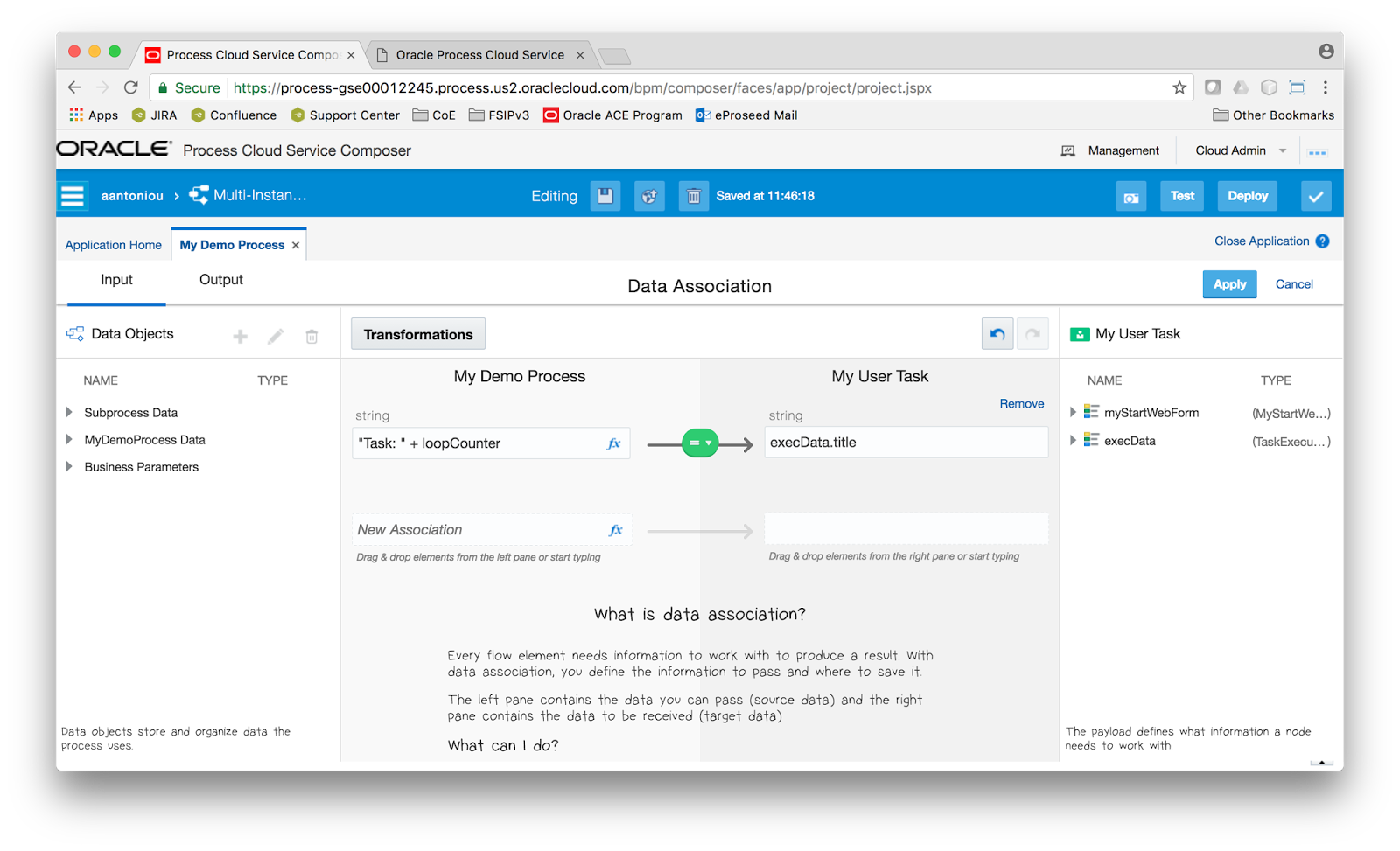Screen dimensions: 1400x851
Task: Click the execData.title target field
Action: click(x=906, y=443)
